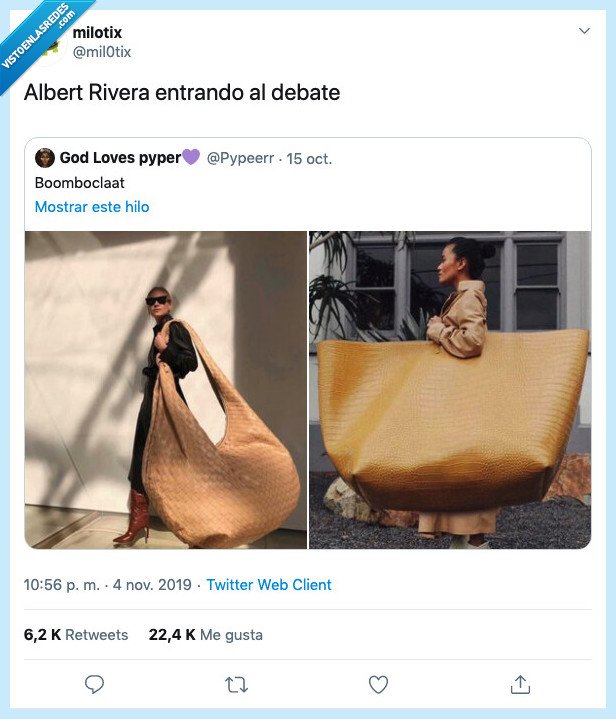This screenshot has width=616, height=719.
Task: Open the right giant tote photo
Action: tap(450, 390)
